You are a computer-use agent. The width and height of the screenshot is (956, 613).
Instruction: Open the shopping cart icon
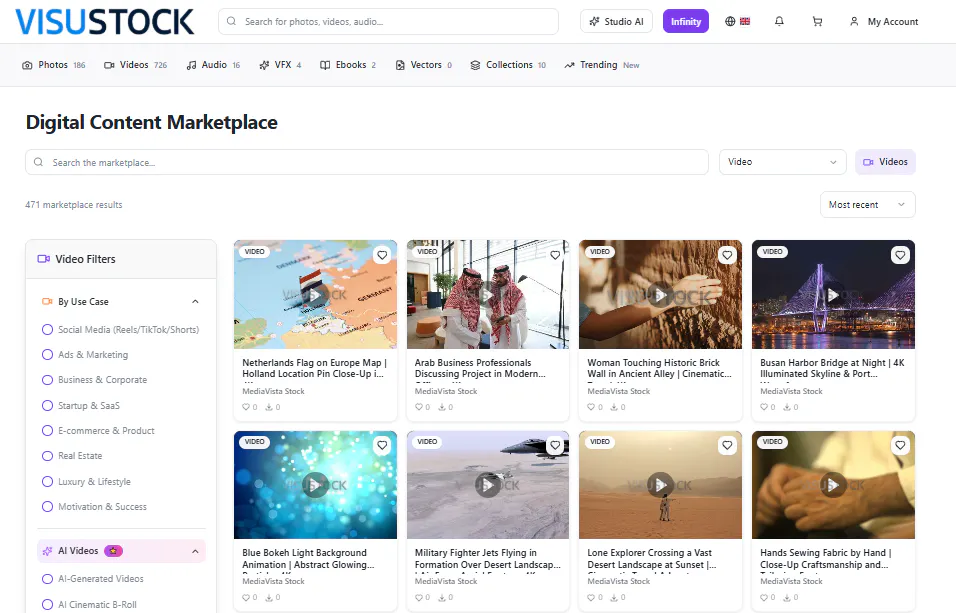[817, 21]
